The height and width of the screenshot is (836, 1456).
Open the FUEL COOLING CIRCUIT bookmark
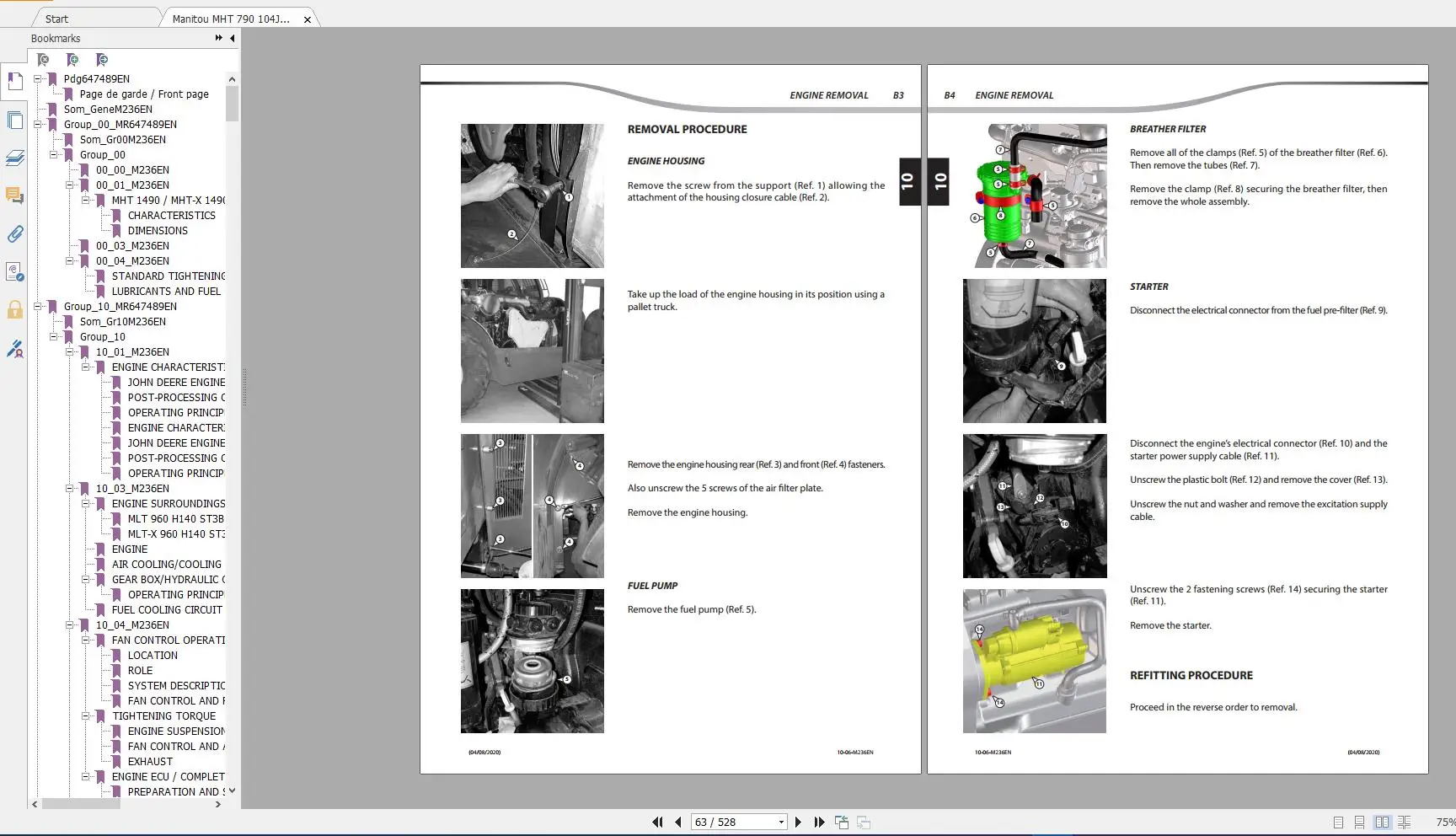point(167,610)
